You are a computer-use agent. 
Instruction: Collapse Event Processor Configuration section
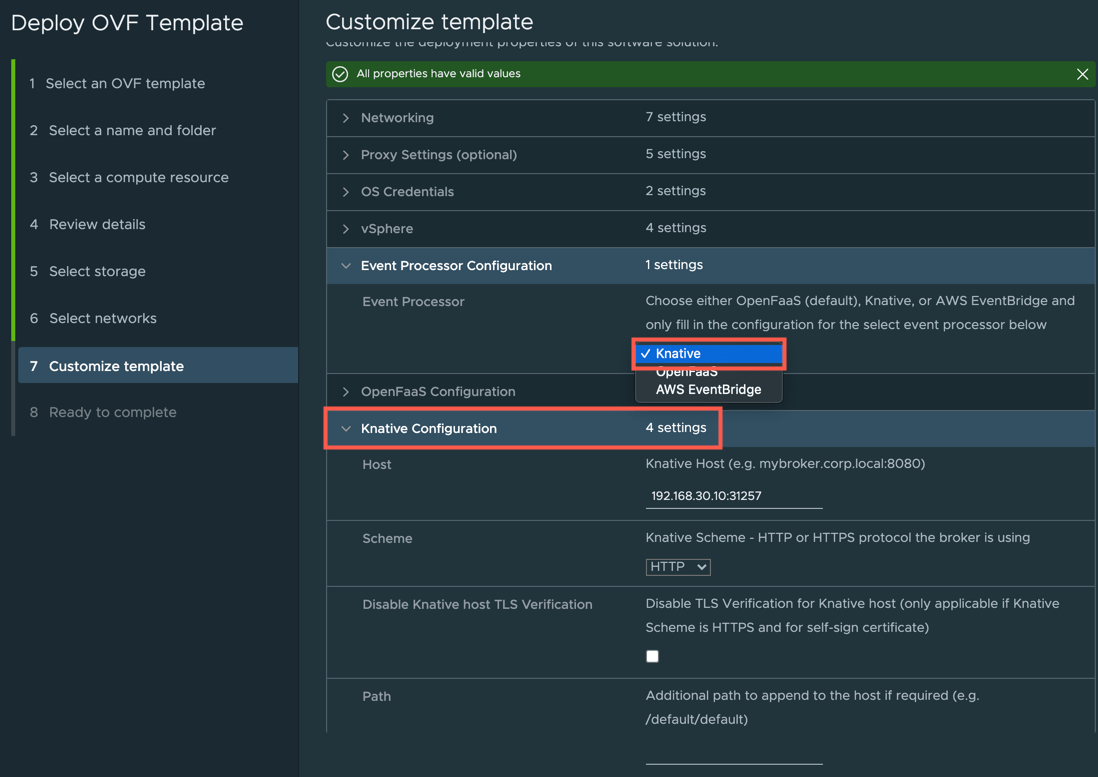[346, 266]
